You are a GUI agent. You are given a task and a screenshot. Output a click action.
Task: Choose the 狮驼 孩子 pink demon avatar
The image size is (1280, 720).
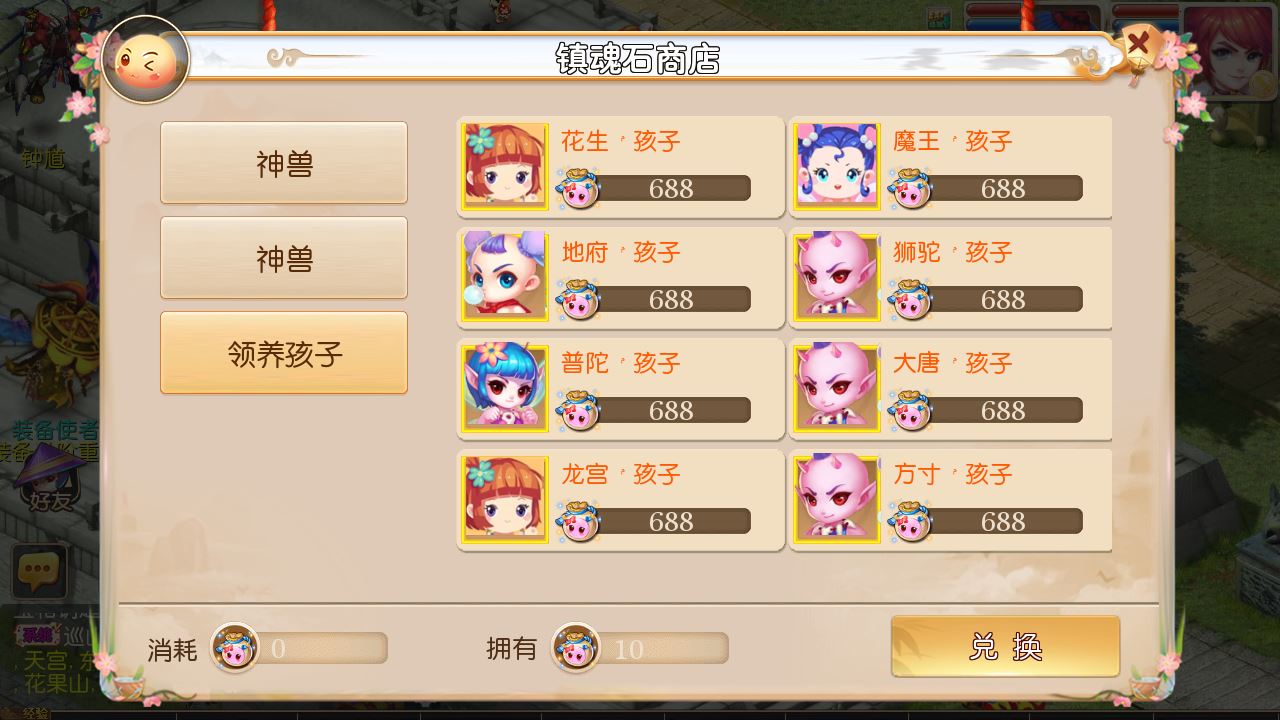click(837, 277)
